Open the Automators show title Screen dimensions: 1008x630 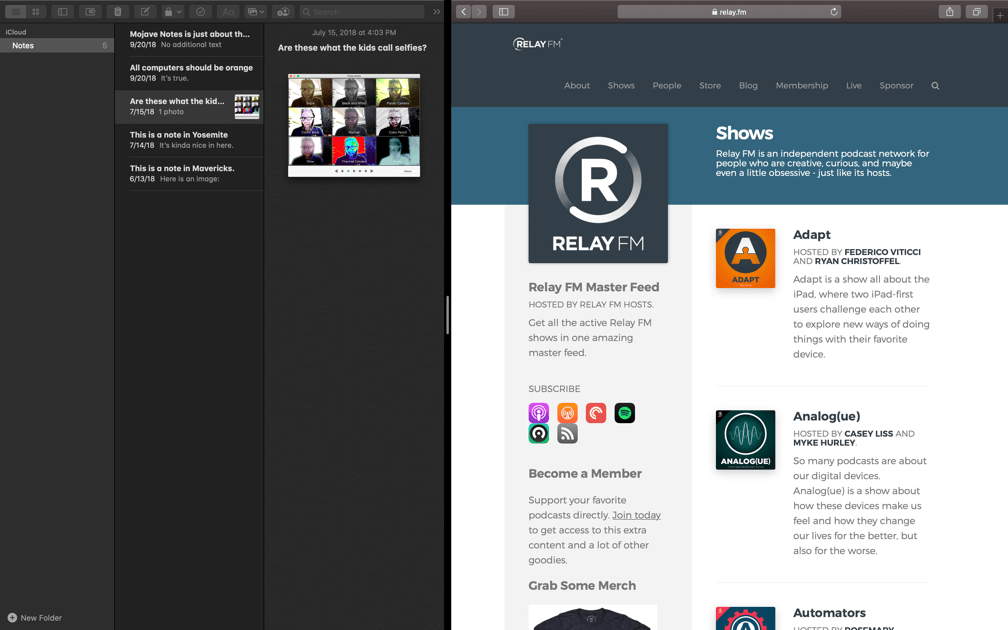click(829, 613)
